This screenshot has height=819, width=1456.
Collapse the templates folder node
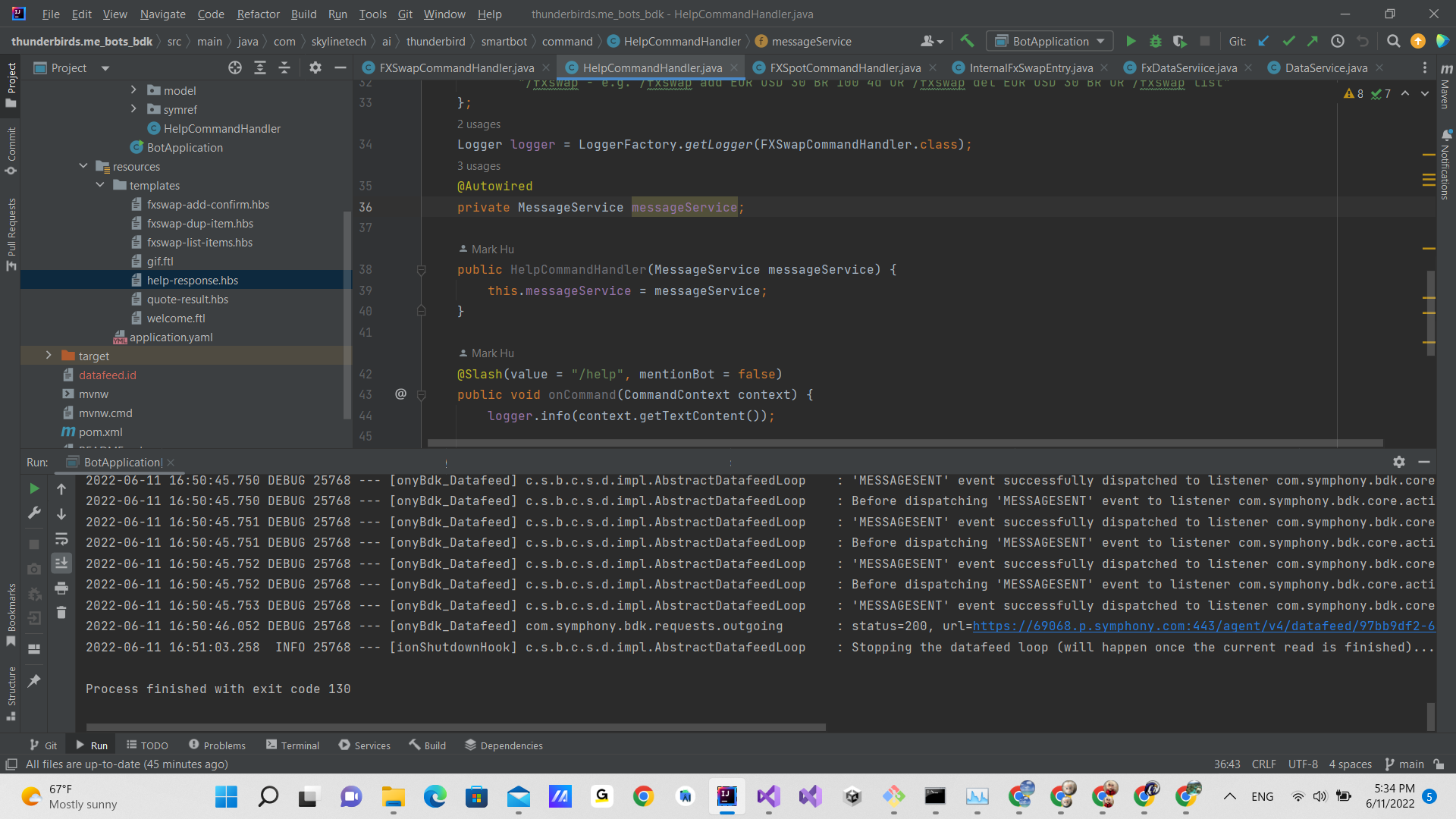pyautogui.click(x=100, y=185)
